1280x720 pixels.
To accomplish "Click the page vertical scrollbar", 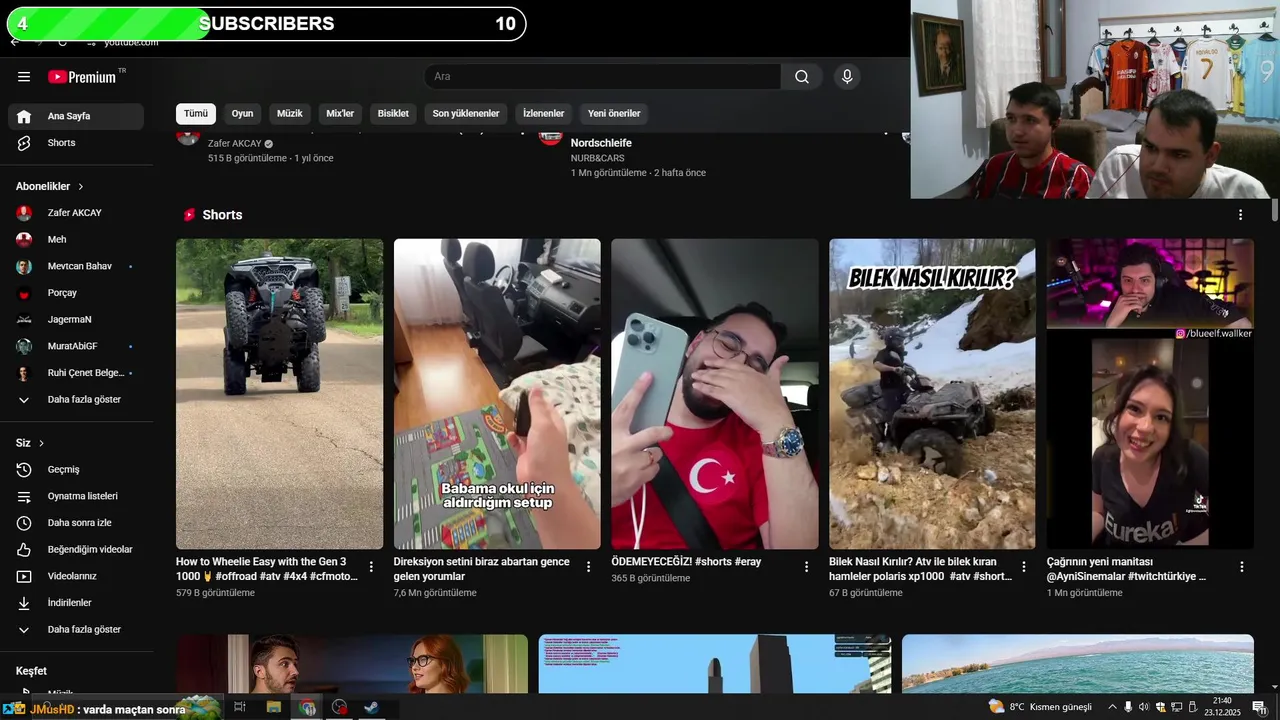I will click(1274, 212).
